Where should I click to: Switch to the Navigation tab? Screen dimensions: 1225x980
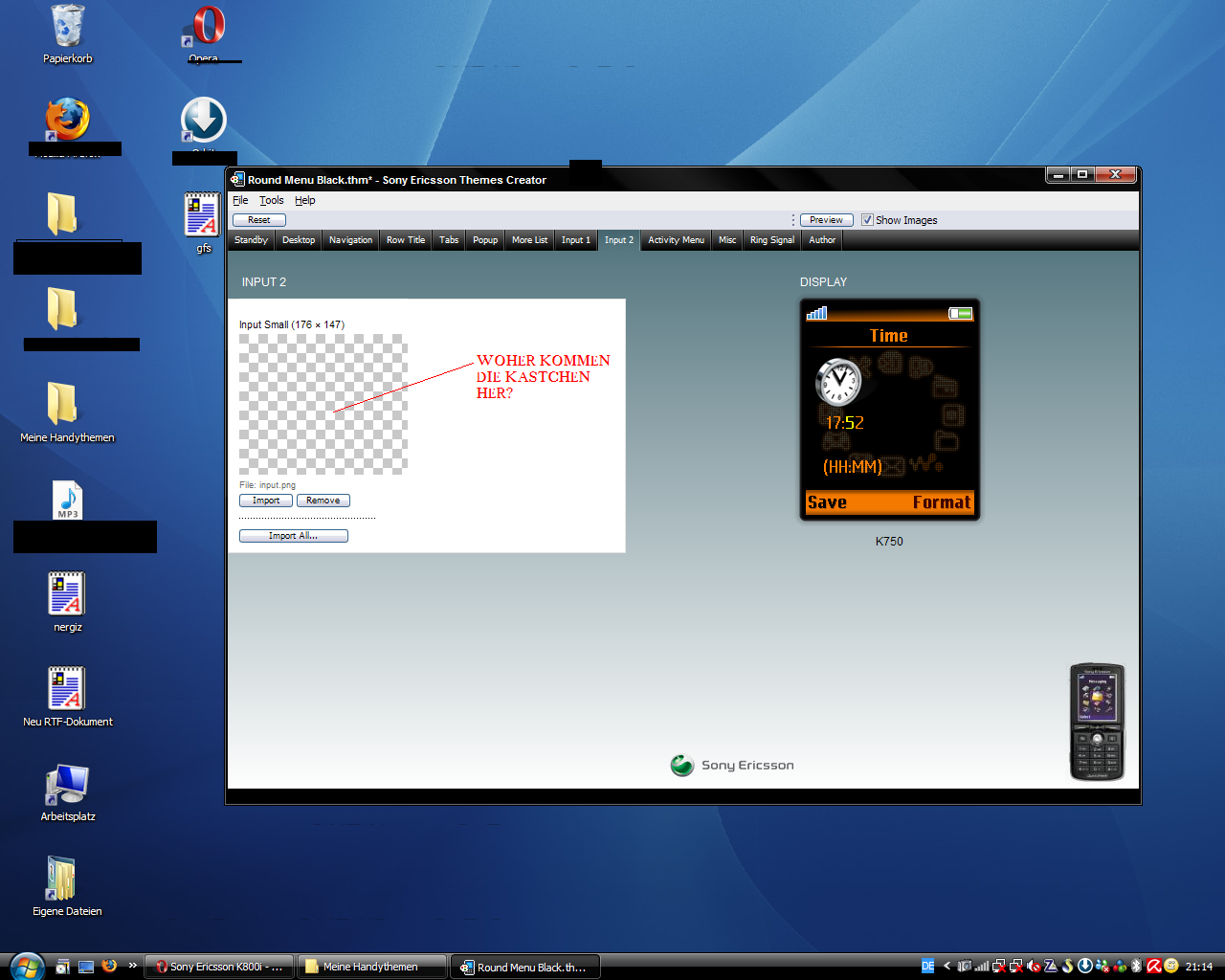coord(350,240)
